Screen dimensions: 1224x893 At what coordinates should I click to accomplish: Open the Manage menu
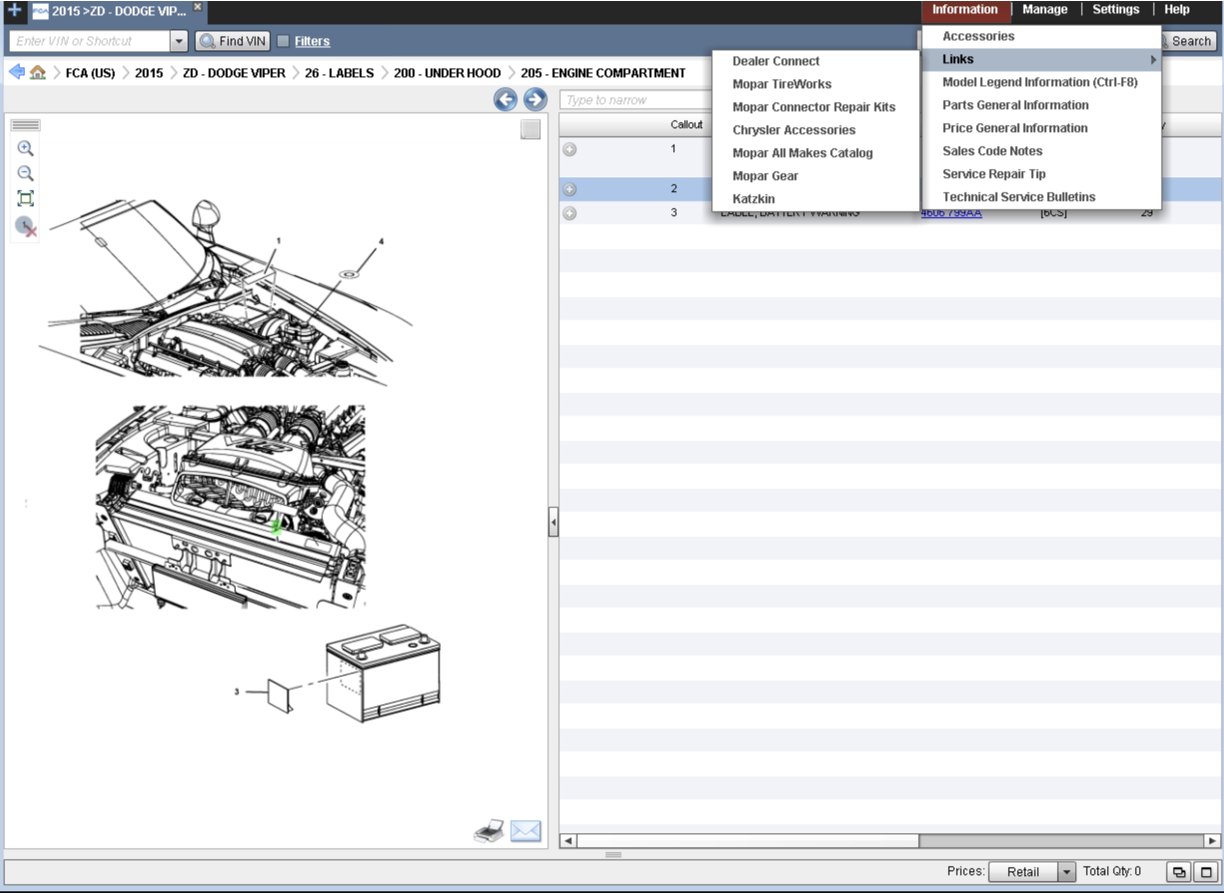click(x=1045, y=10)
